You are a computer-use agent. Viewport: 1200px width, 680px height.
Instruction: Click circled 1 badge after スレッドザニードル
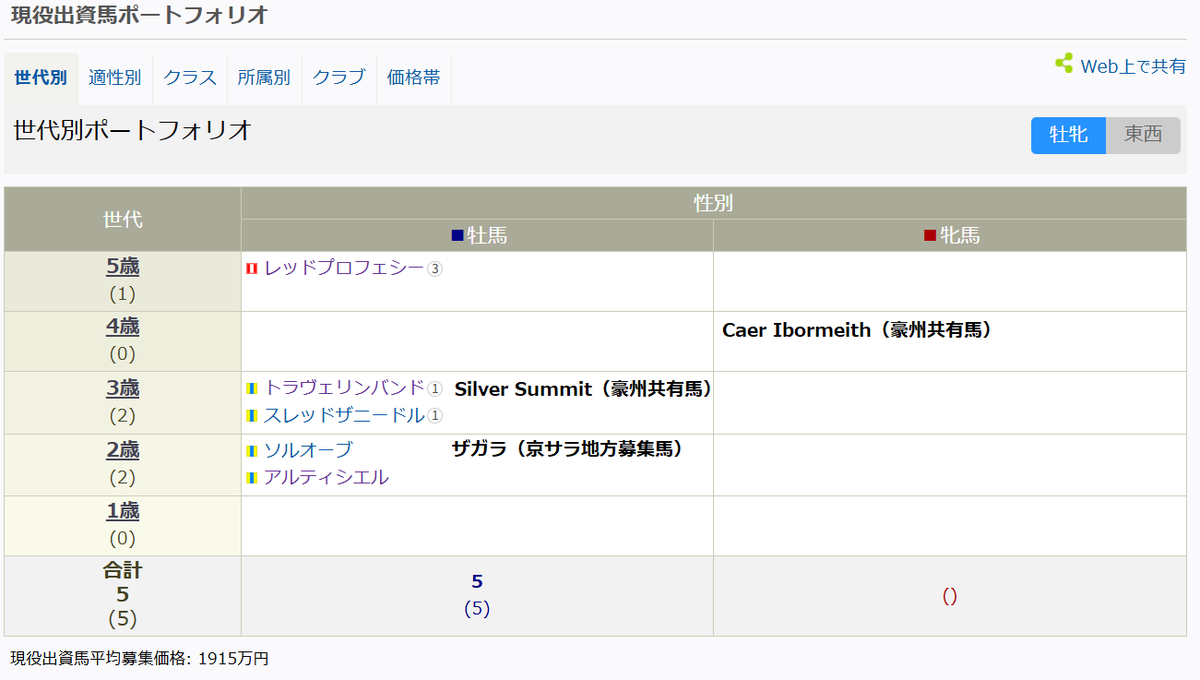(x=435, y=416)
